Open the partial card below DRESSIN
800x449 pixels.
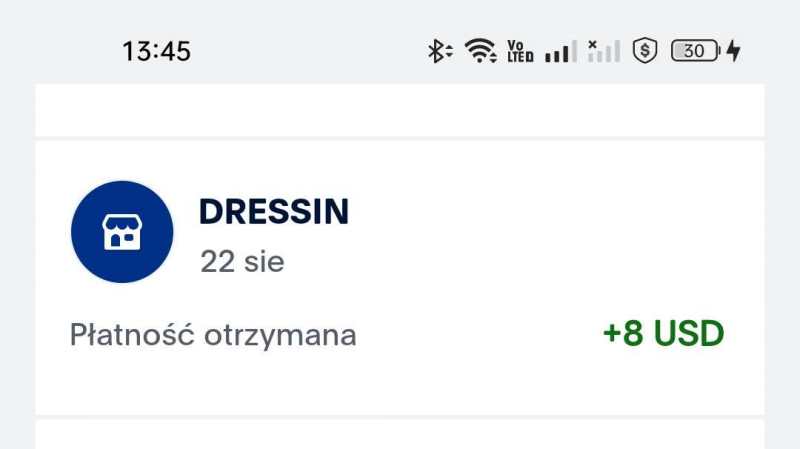pos(400,435)
